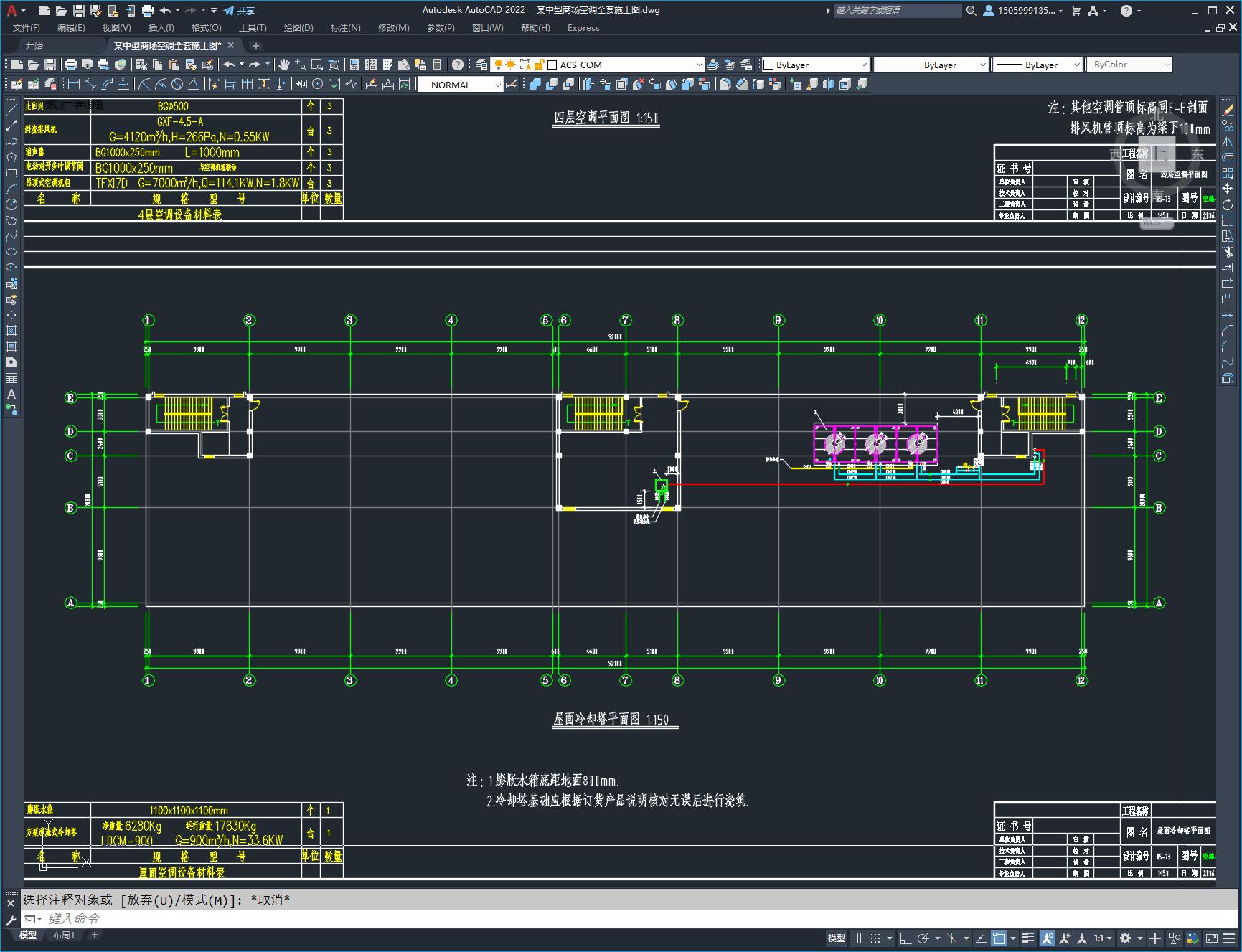The width and height of the screenshot is (1242, 952).
Task: Toggle snap mode dots in status bar
Action: pos(875,938)
